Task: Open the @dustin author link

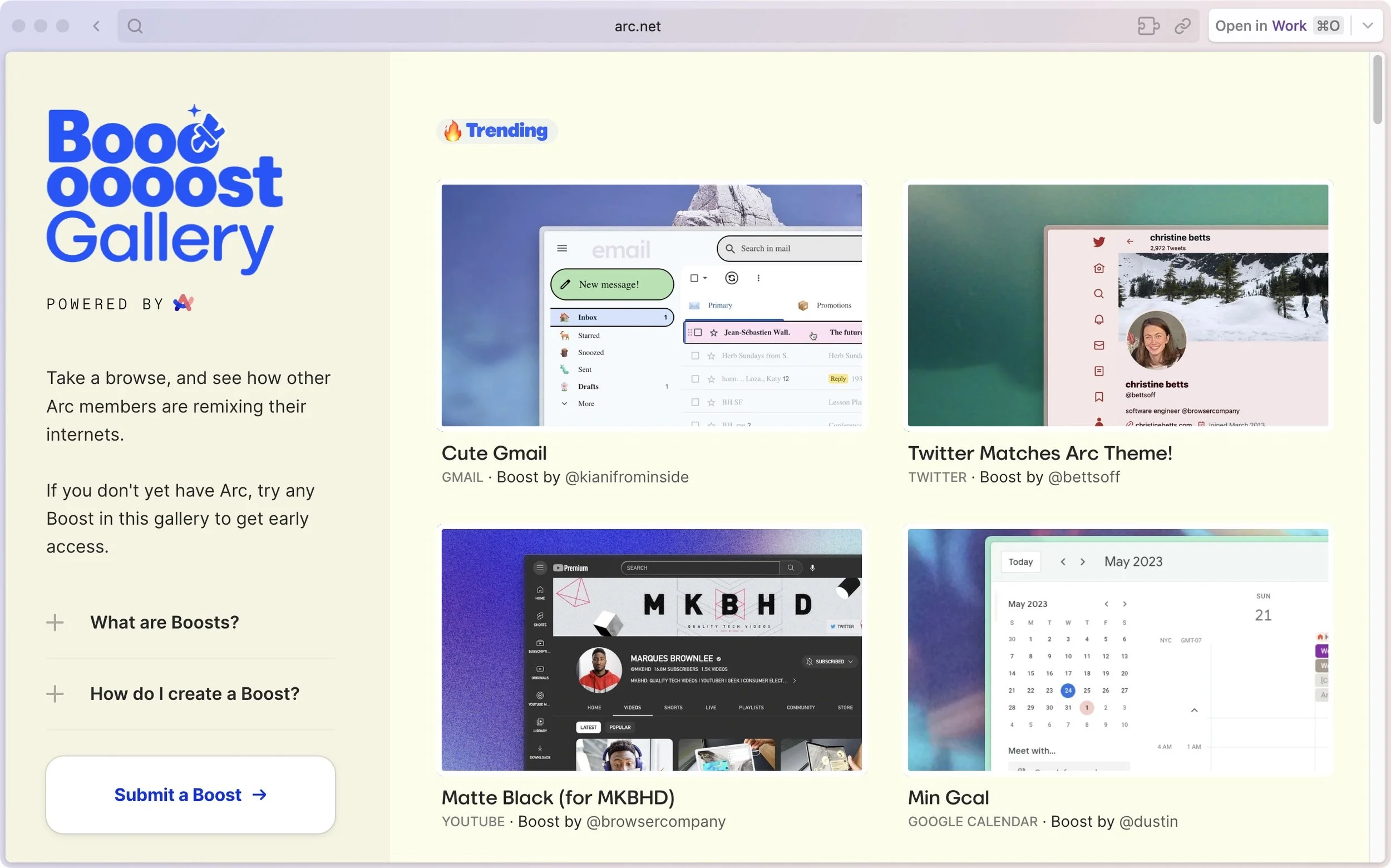Action: pos(1148,821)
